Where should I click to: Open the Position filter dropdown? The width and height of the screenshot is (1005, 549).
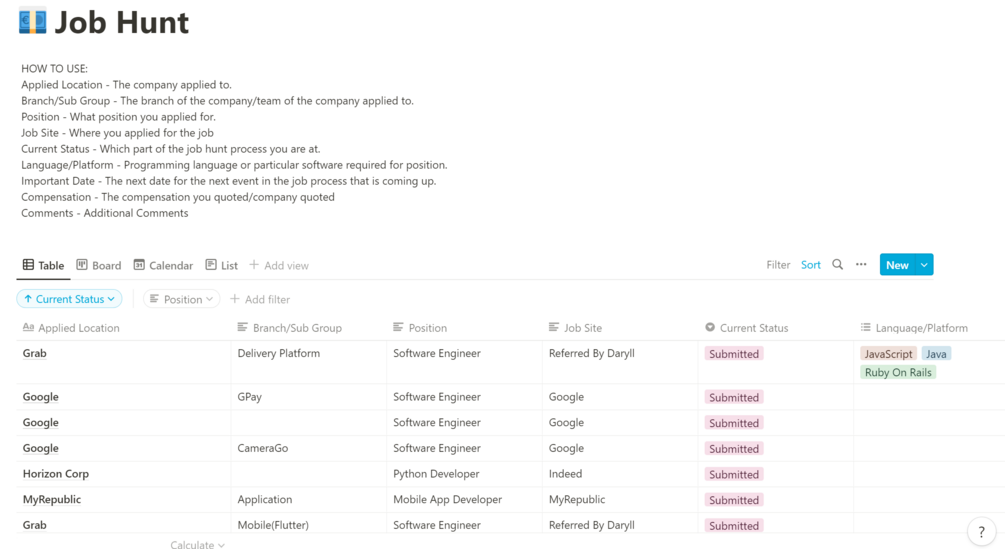pos(182,299)
